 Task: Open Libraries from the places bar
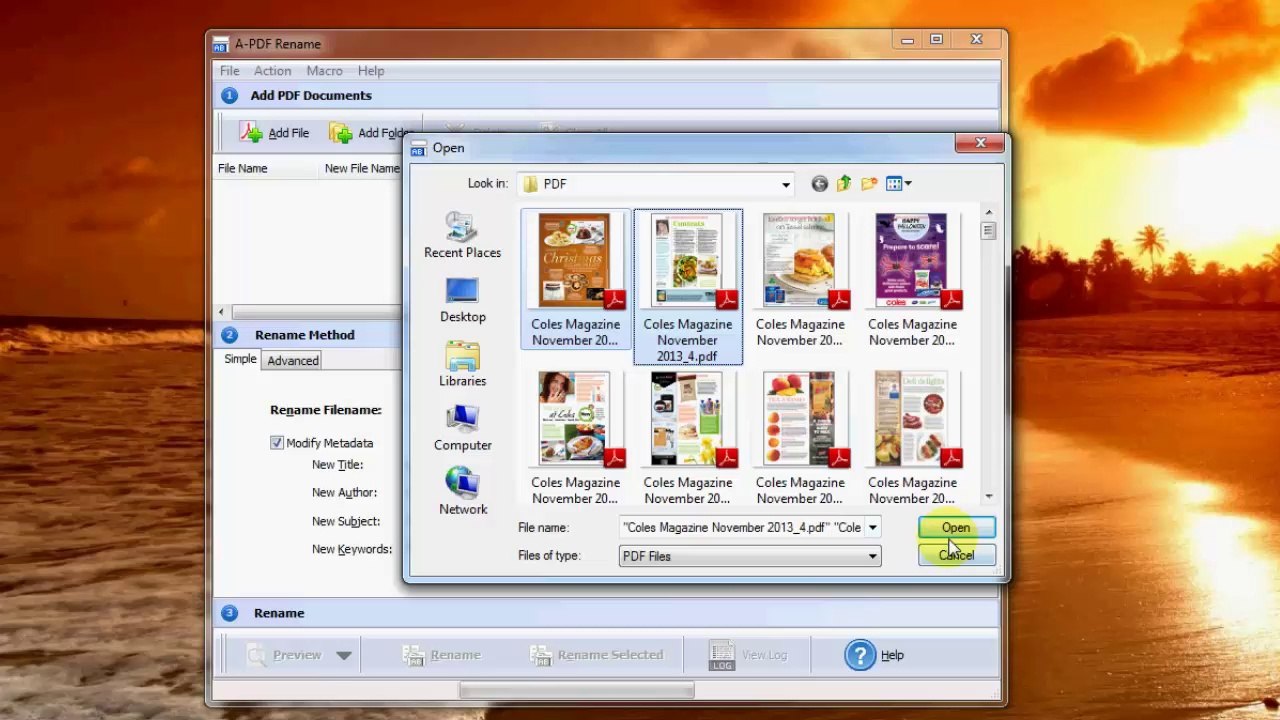pos(462,365)
